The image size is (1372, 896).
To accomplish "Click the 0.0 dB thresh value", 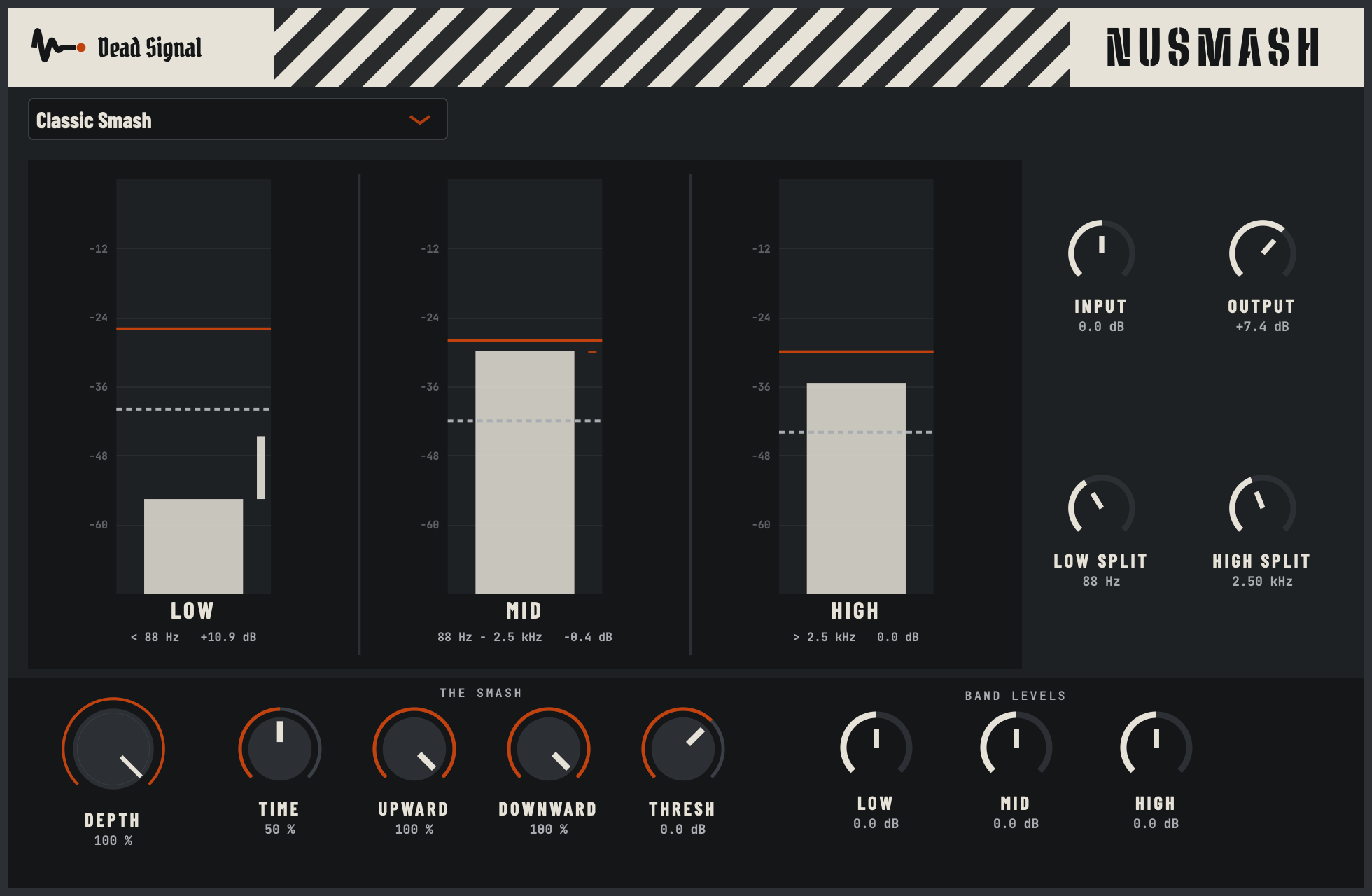I will (x=682, y=829).
